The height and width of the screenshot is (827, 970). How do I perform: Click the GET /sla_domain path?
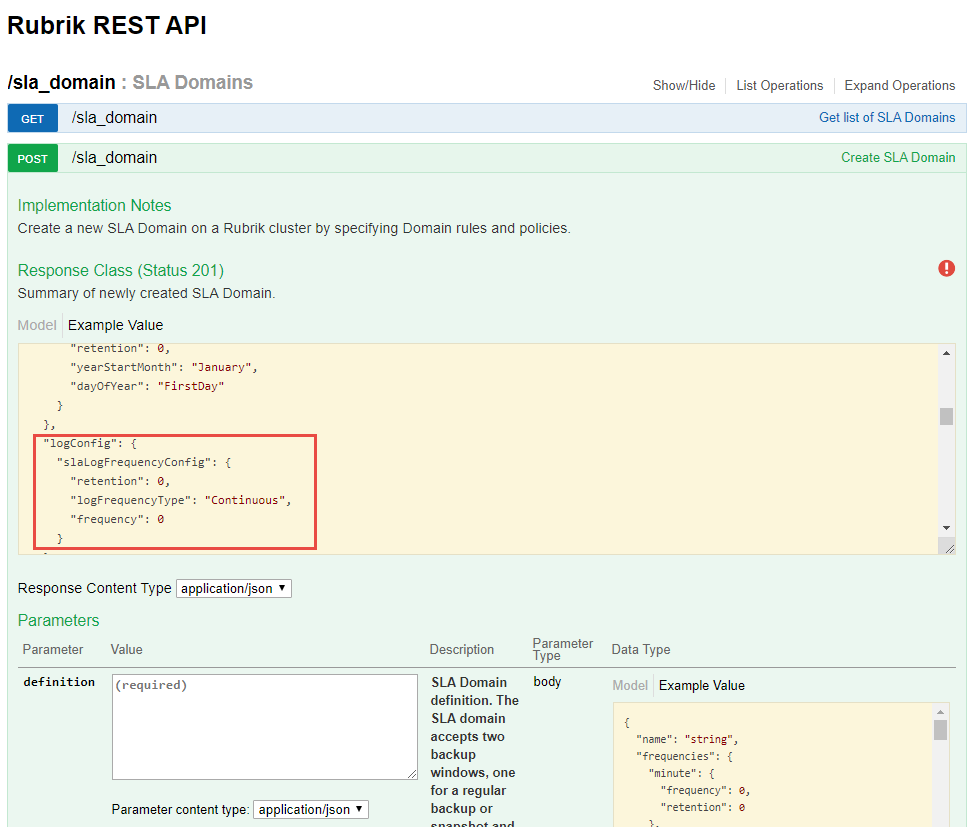(114, 118)
